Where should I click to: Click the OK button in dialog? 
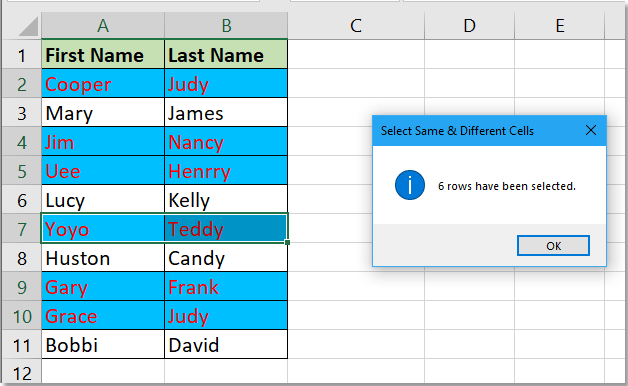(x=553, y=245)
